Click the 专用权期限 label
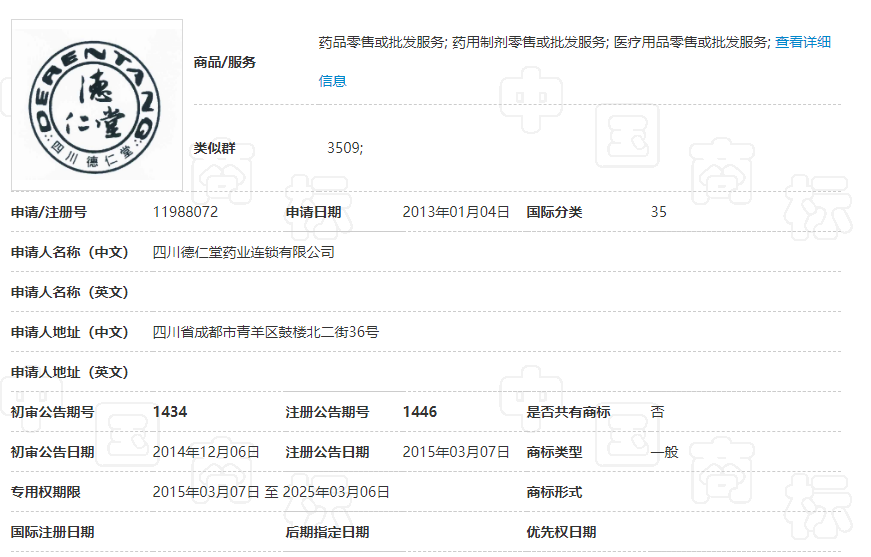 click(46, 492)
